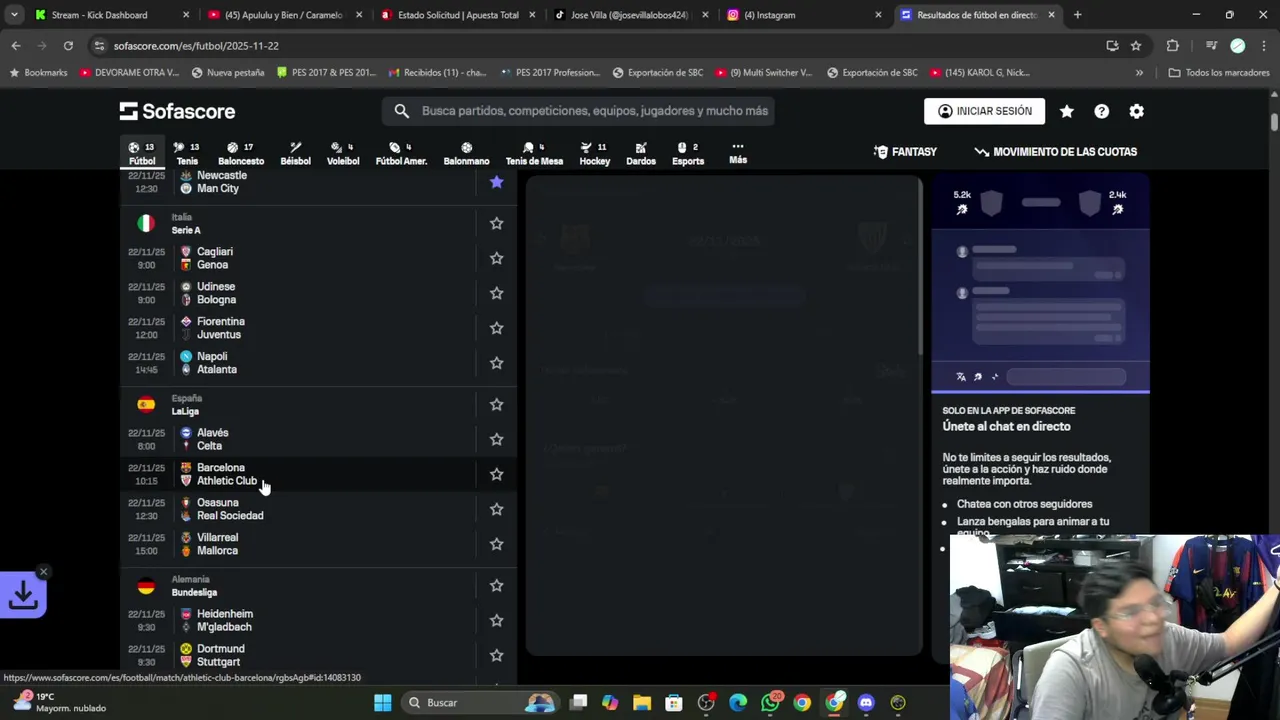Favorite the Fiorentina vs Juventus match
The height and width of the screenshot is (720, 1280).
click(x=496, y=328)
